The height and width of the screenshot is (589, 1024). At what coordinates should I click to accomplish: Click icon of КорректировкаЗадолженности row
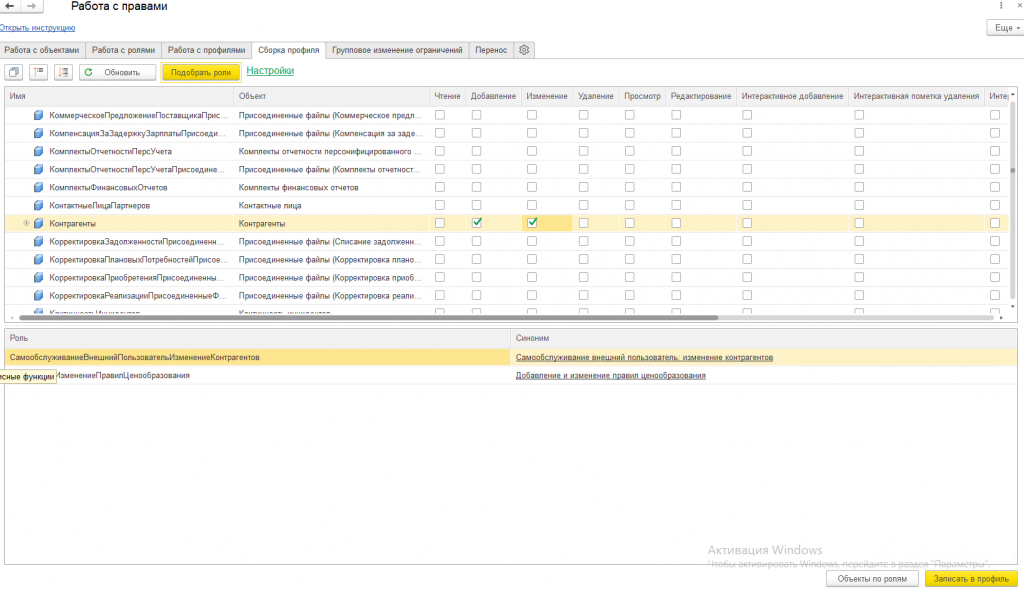pos(39,242)
